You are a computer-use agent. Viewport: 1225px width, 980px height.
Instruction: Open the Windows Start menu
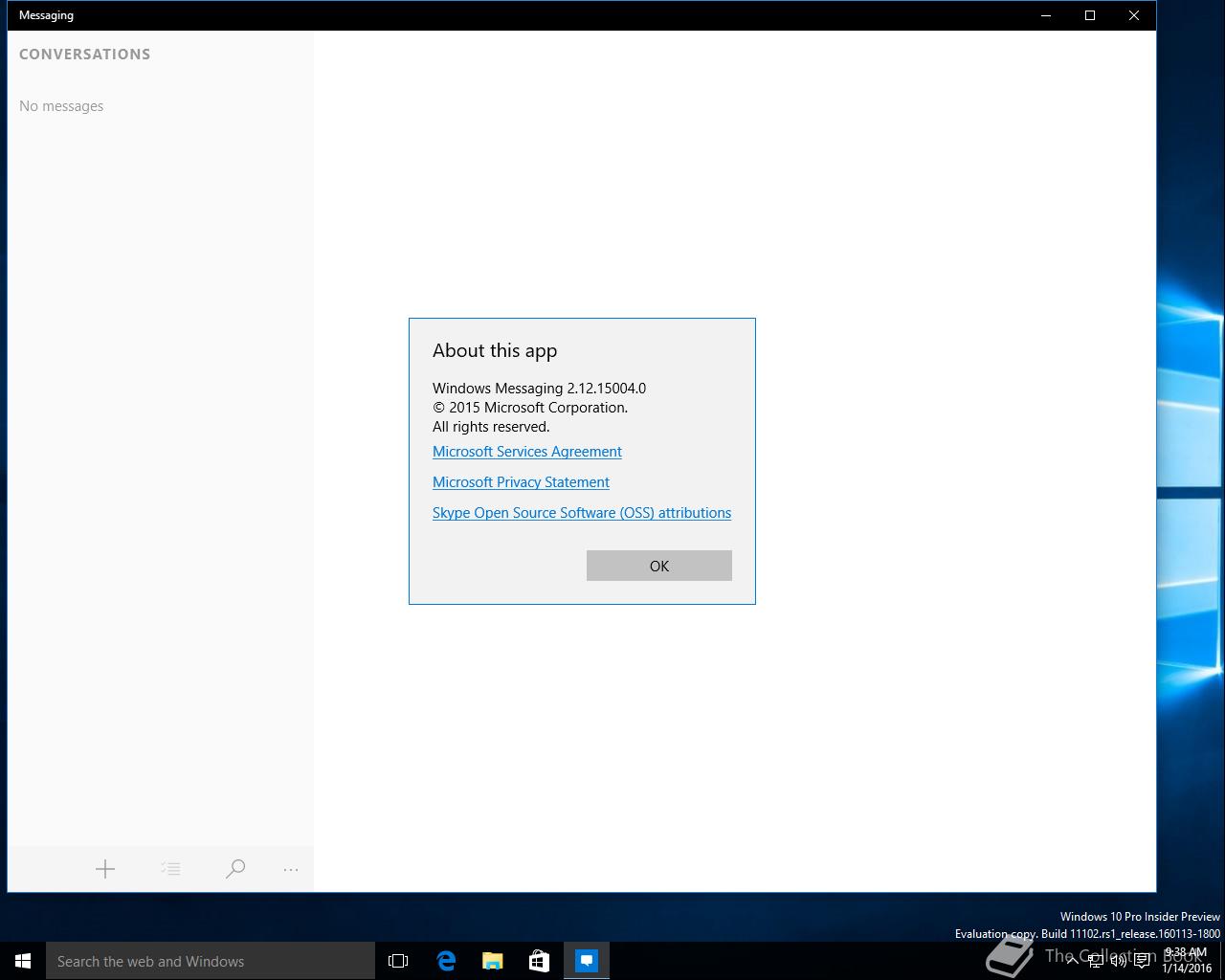[x=23, y=961]
